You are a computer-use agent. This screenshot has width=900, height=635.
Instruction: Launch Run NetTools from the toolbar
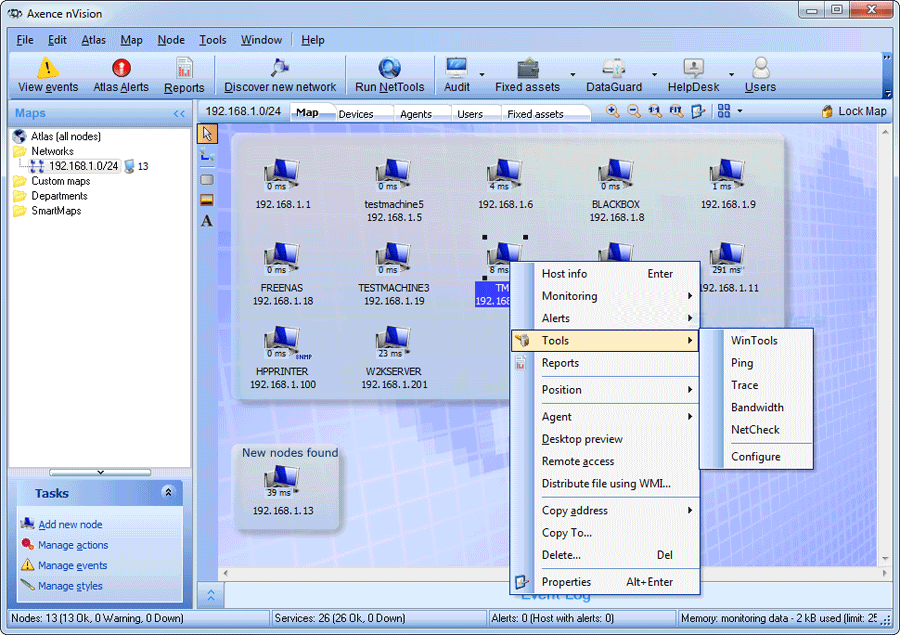(x=389, y=69)
